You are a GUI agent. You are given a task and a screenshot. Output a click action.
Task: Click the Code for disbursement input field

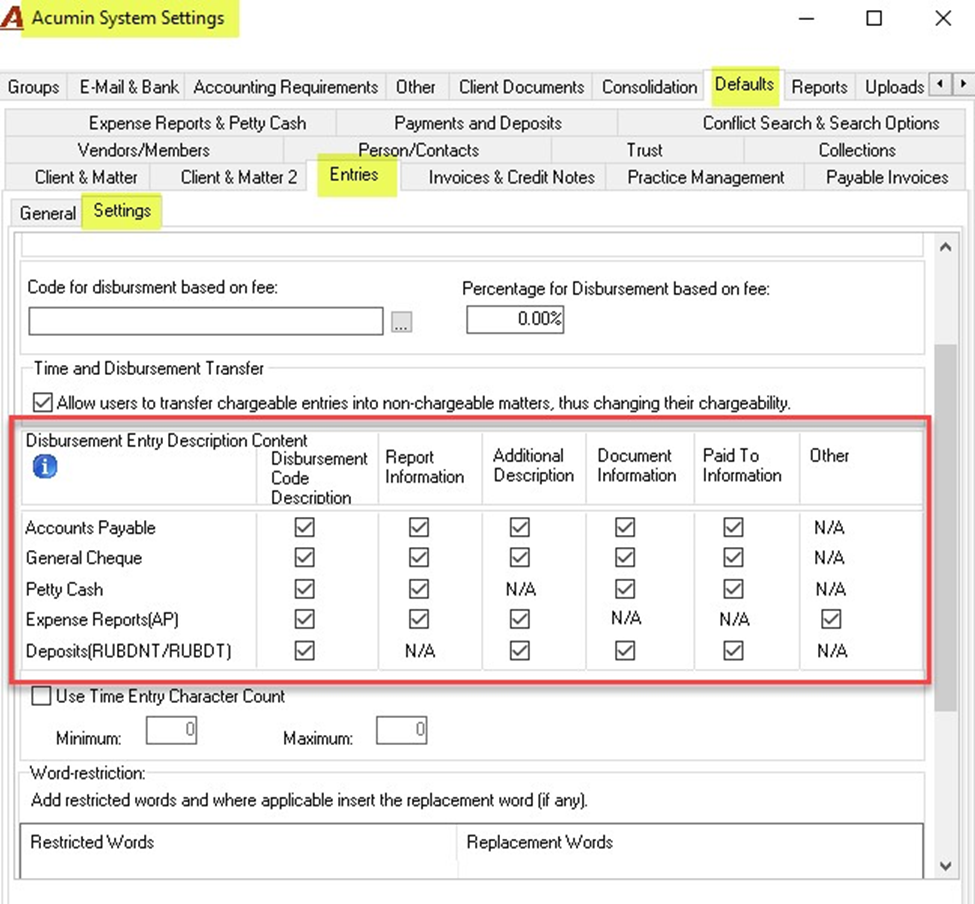coord(206,321)
